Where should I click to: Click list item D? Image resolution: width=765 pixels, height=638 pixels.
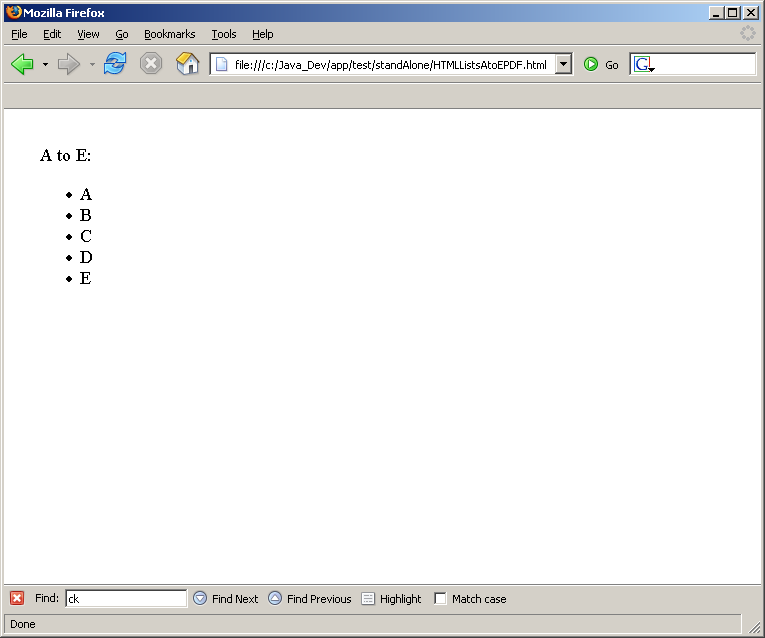[x=86, y=257]
